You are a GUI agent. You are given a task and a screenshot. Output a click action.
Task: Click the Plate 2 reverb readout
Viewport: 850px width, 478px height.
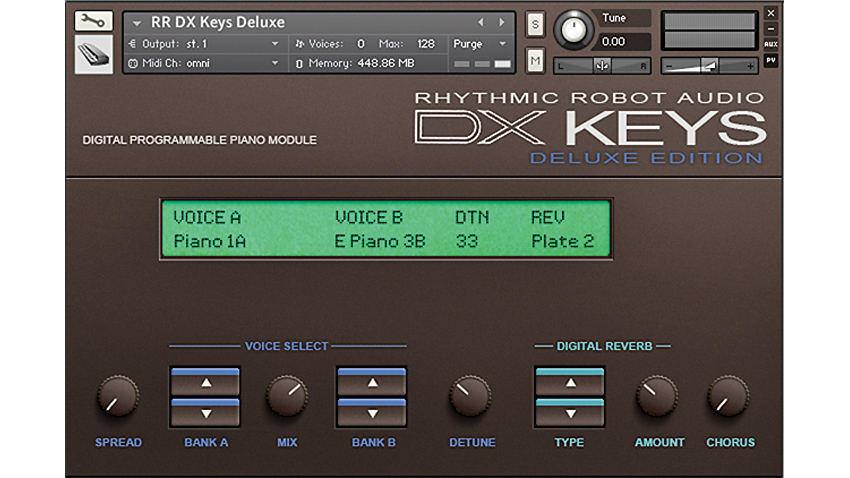point(563,241)
